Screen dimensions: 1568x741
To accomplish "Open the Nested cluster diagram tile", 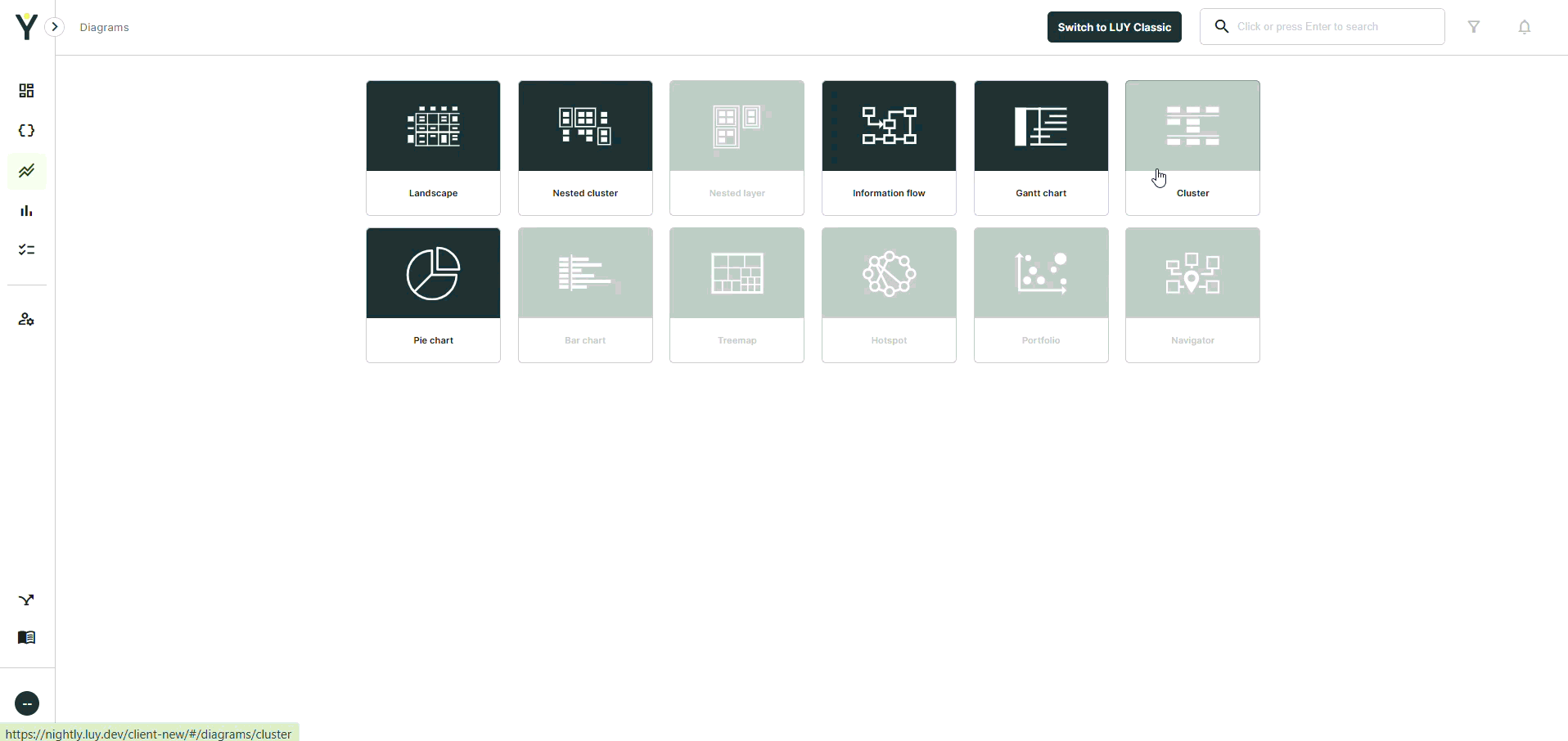I will point(585,147).
